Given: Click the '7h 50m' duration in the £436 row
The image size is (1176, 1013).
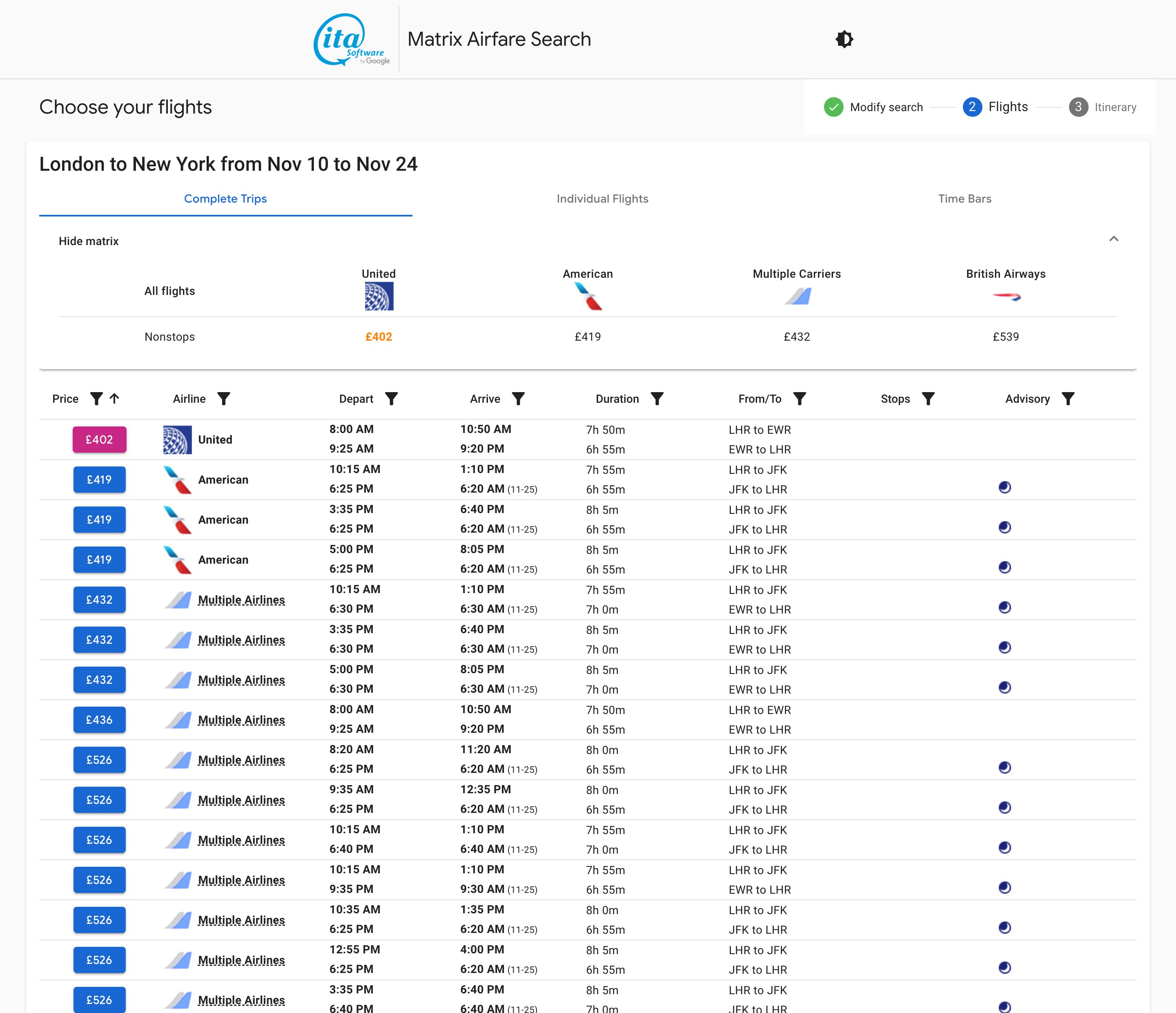Looking at the screenshot, I should point(606,710).
